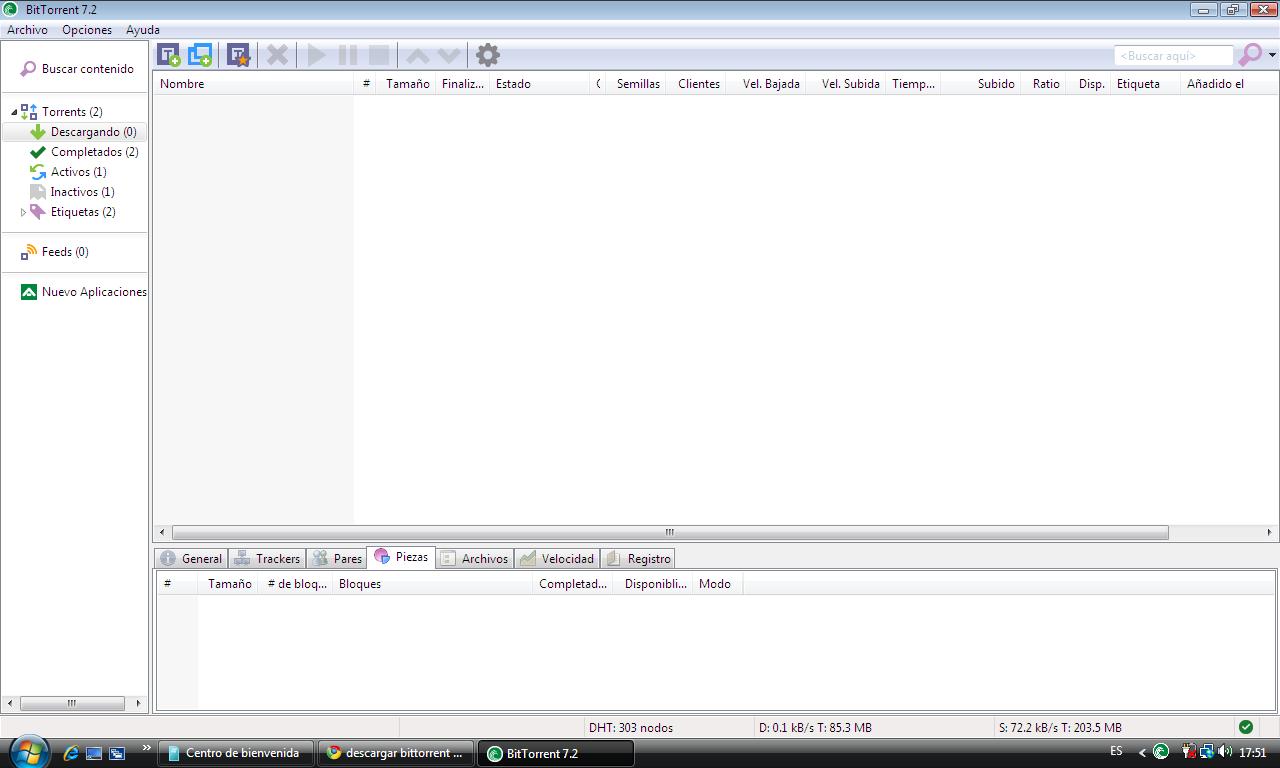Expand the Etiquetas (2) tree node
Image resolution: width=1280 pixels, height=768 pixels.
click(23, 212)
